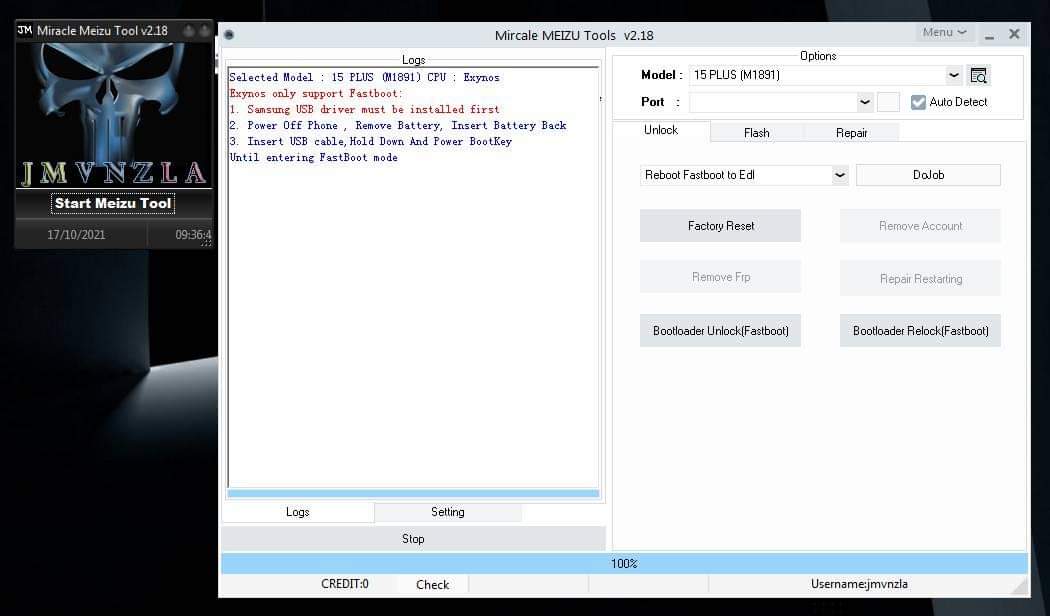Click the Repair Restarting button
Screen dimensions: 1050x616
click(x=920, y=279)
